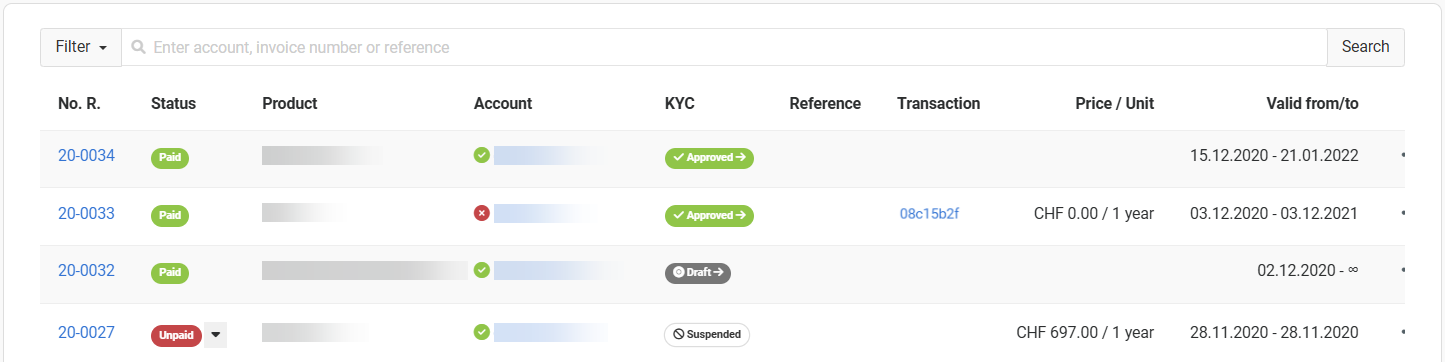
Task: Open Approved KYC badge in row 20-0034
Action: [709, 158]
